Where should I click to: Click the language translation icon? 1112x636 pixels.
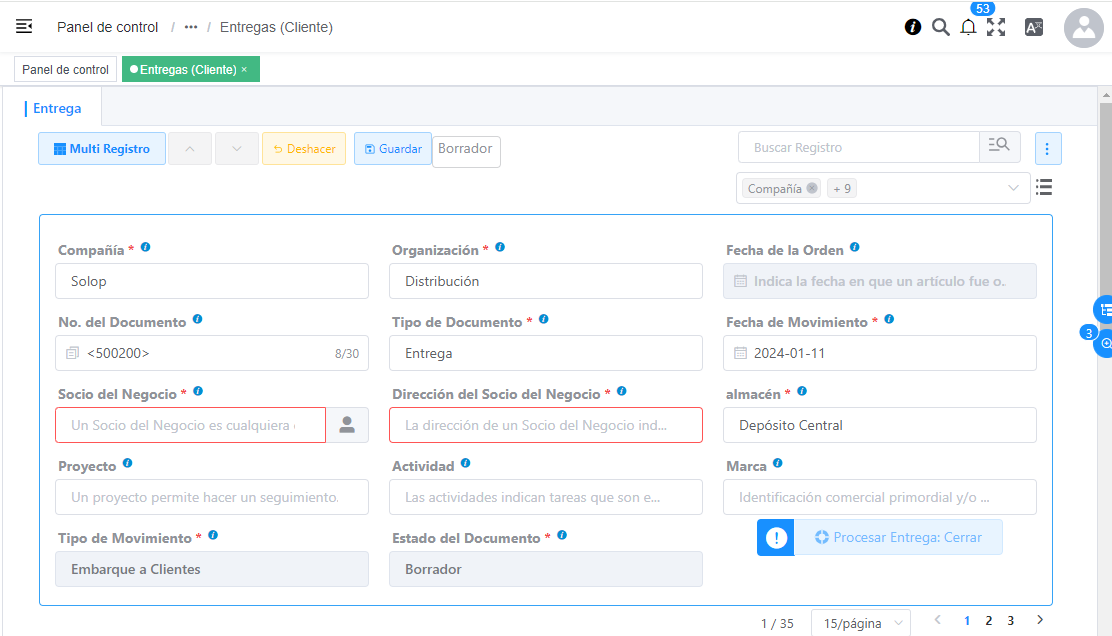(1034, 27)
